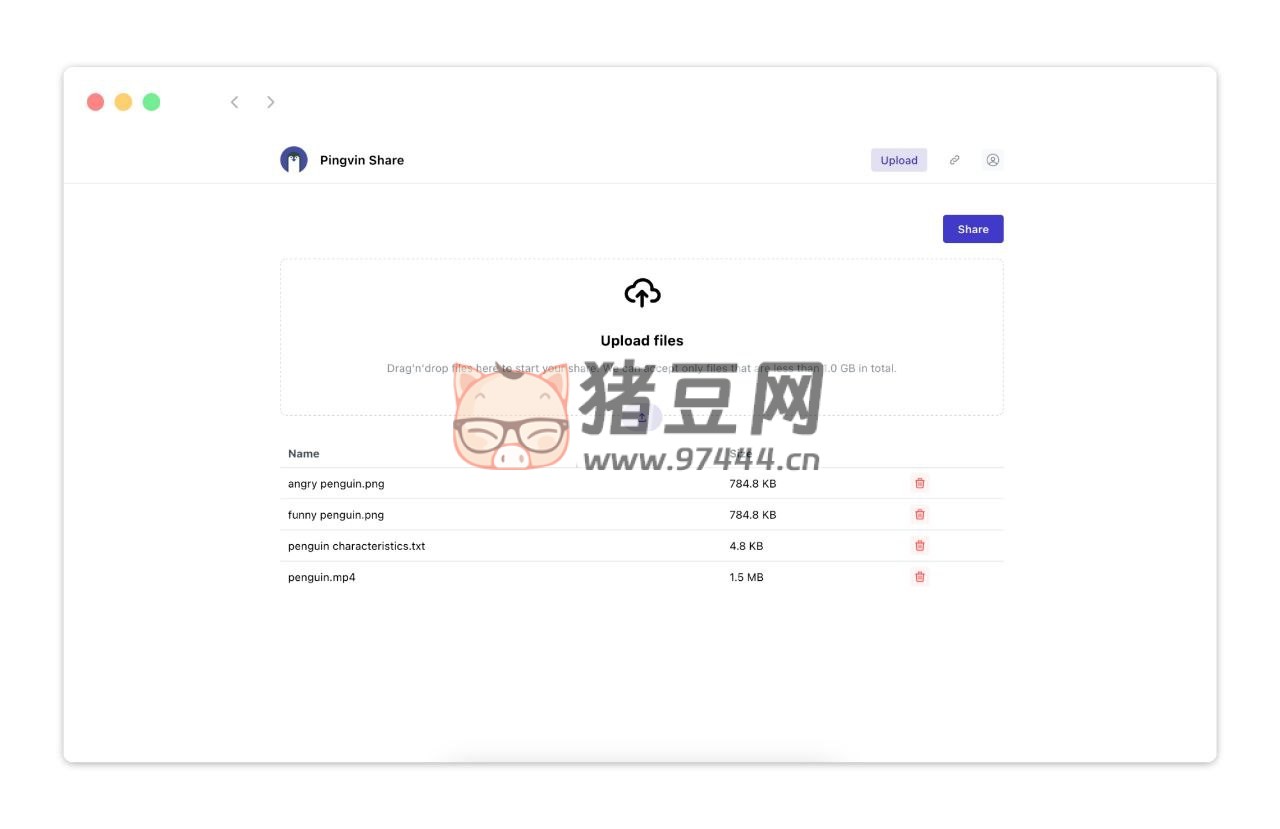Viewport: 1280px width, 829px height.
Task: Remove funny penguin.png using trash icon
Action: pos(919,514)
